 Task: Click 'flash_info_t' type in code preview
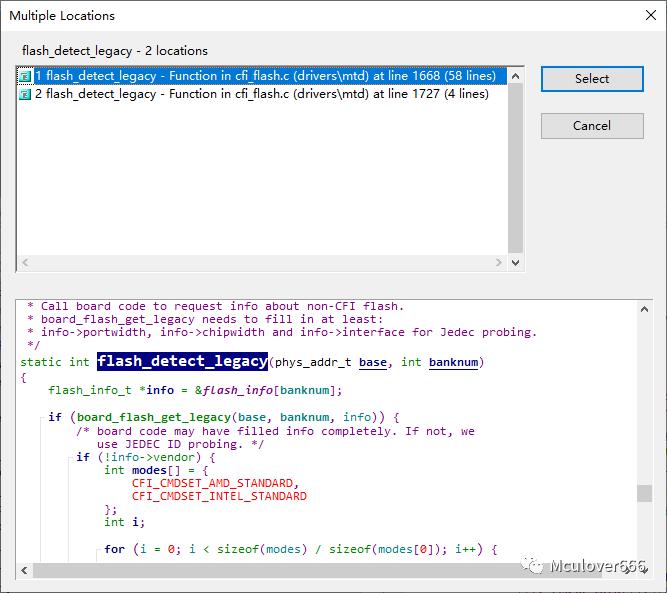coord(90,391)
